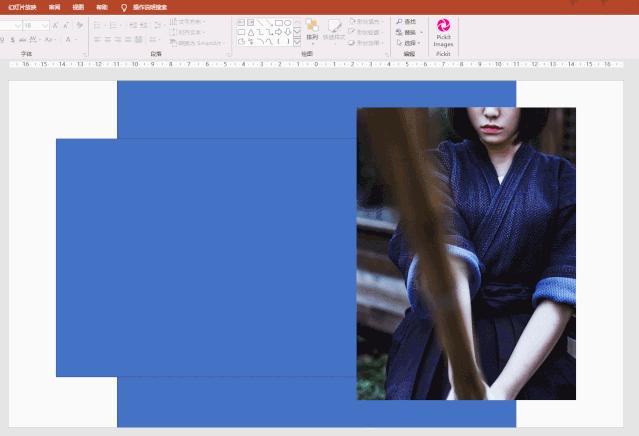Open the Help (帮助) tab
This screenshot has height=436, width=639.
(x=101, y=6)
